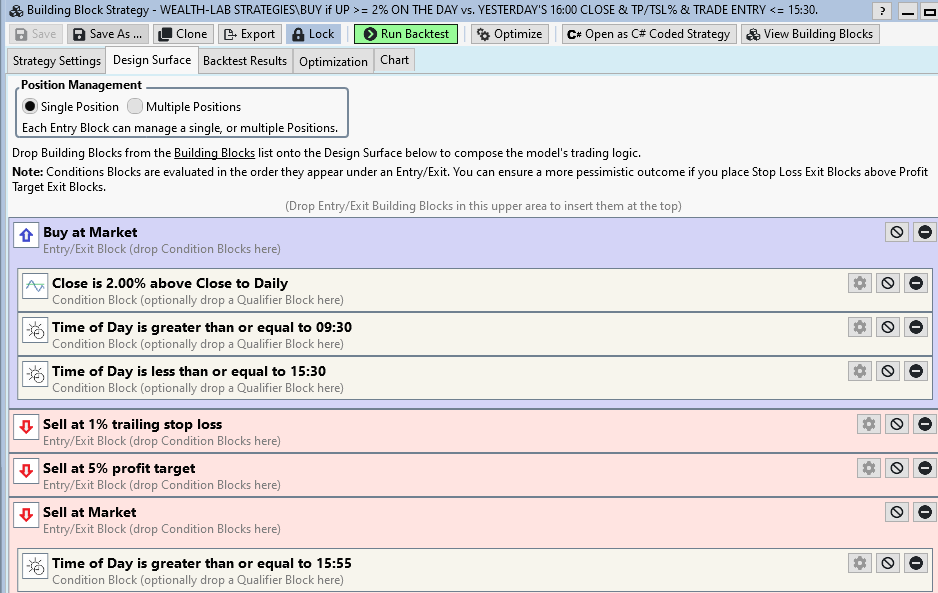The height and width of the screenshot is (593, 938).
Task: Configure the 5% profit target block settings
Action: coord(869,468)
